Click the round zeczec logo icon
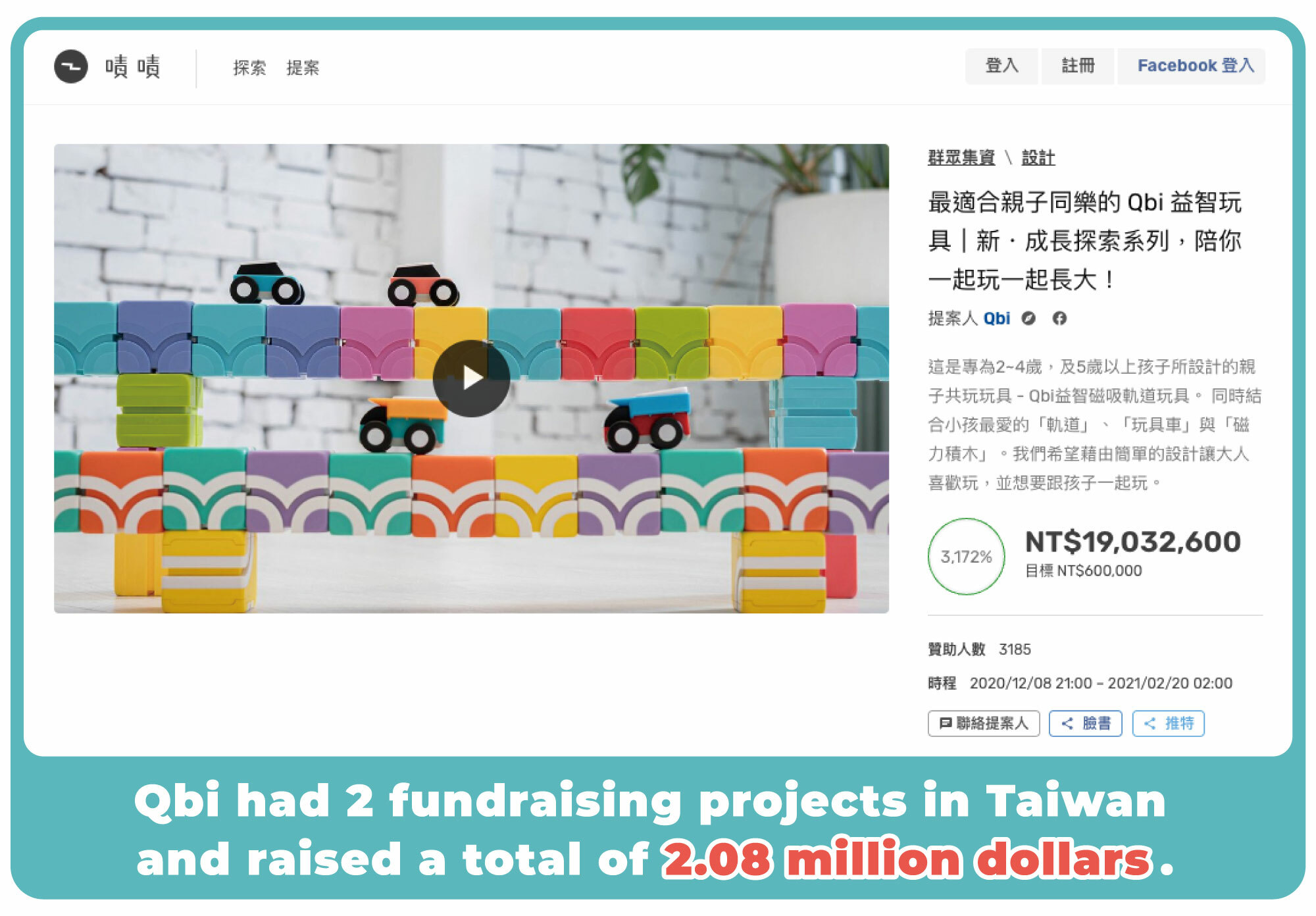 pos(70,66)
